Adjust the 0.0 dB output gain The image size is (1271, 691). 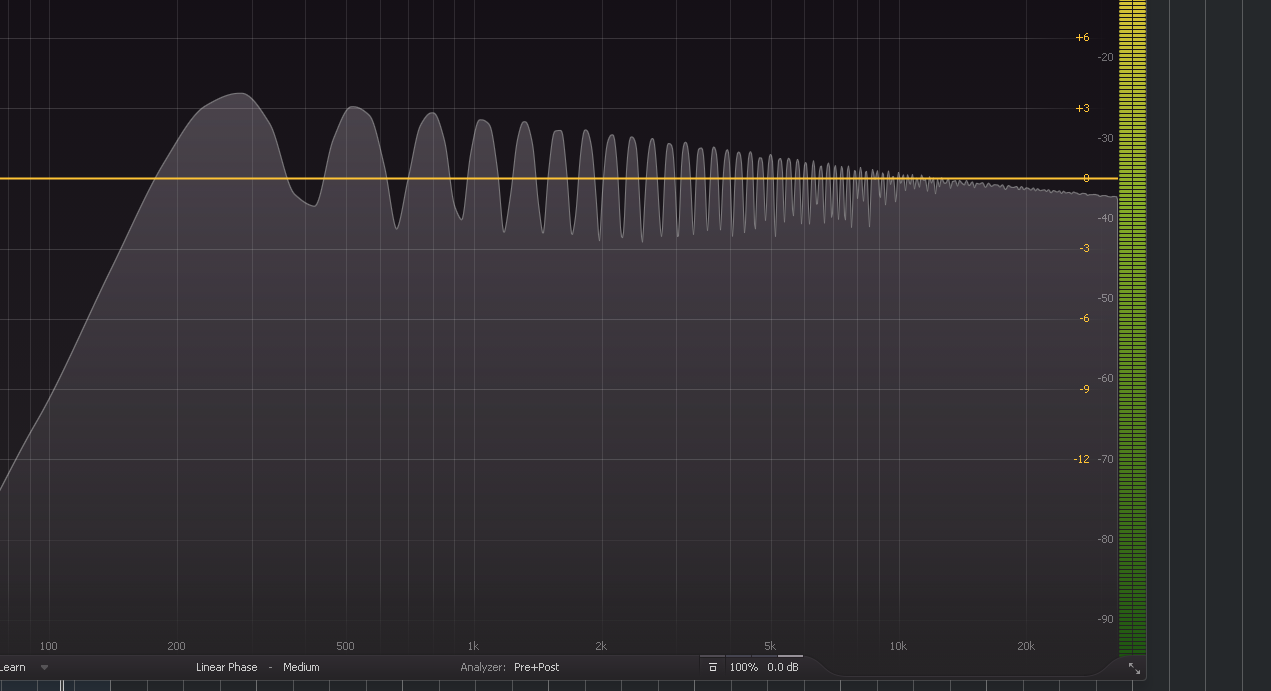pos(783,667)
